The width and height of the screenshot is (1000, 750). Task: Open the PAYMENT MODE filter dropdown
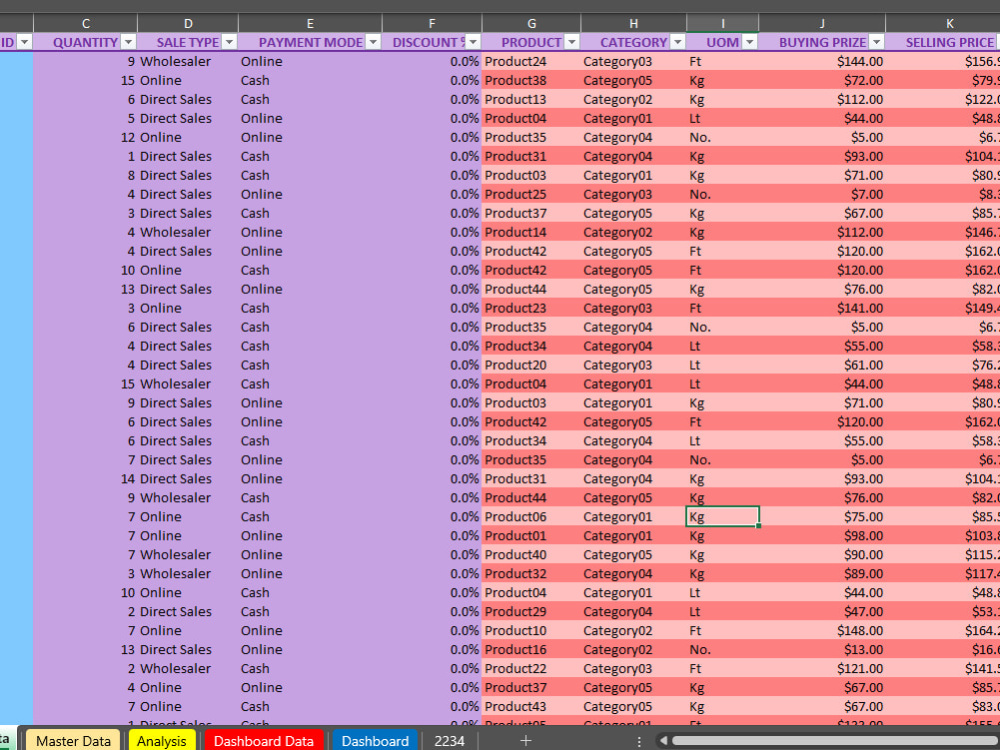coord(373,42)
